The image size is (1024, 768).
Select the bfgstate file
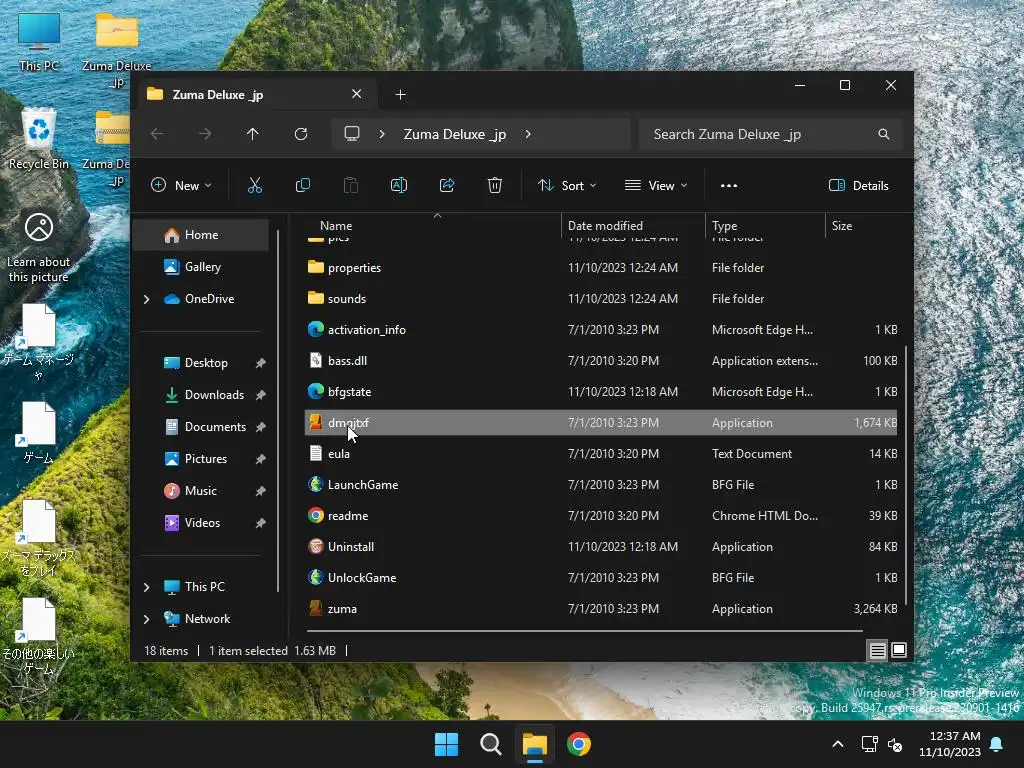tap(601, 392)
